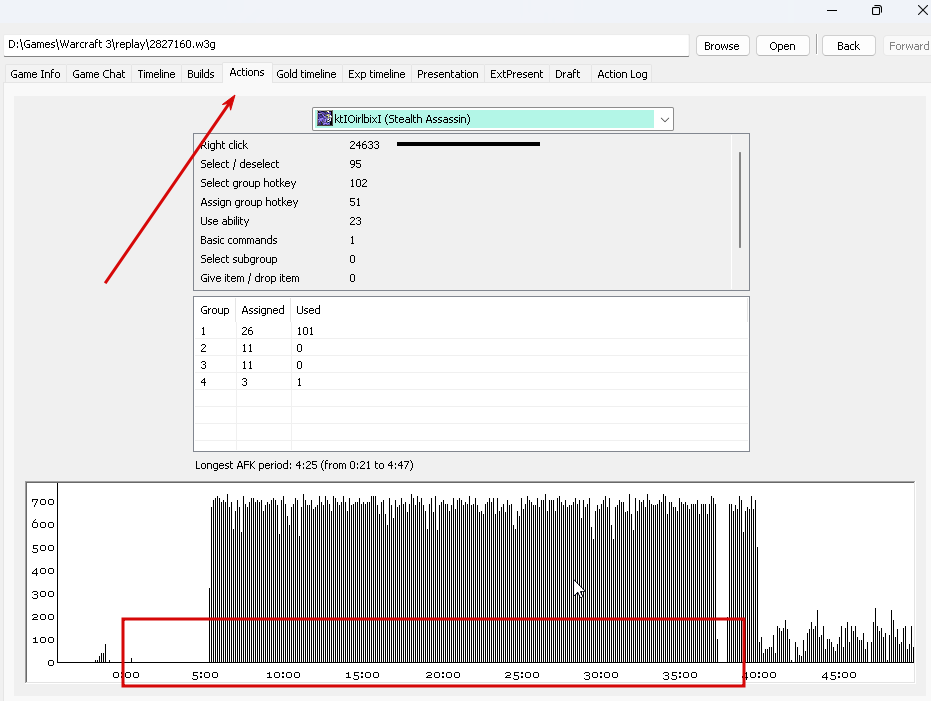Select group 1 row with 101 used
The image size is (931, 701).
click(x=471, y=331)
